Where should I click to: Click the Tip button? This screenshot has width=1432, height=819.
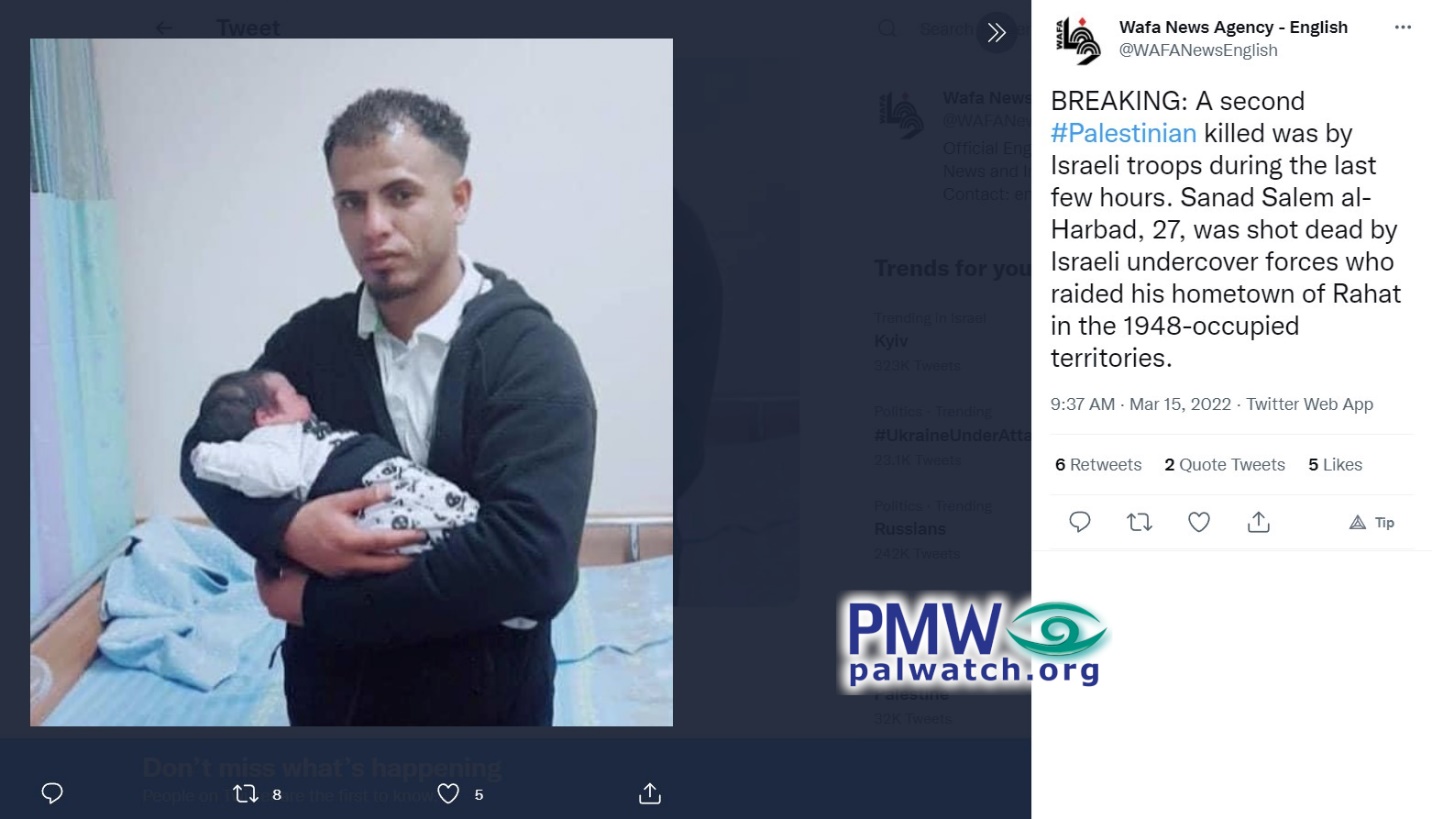[x=1372, y=522]
